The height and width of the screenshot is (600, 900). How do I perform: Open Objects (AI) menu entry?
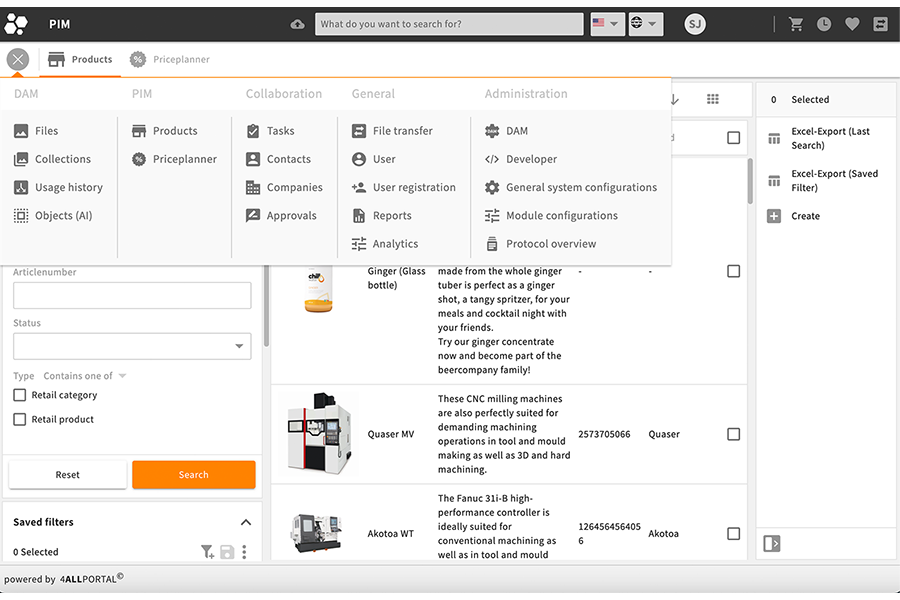click(x=53, y=215)
